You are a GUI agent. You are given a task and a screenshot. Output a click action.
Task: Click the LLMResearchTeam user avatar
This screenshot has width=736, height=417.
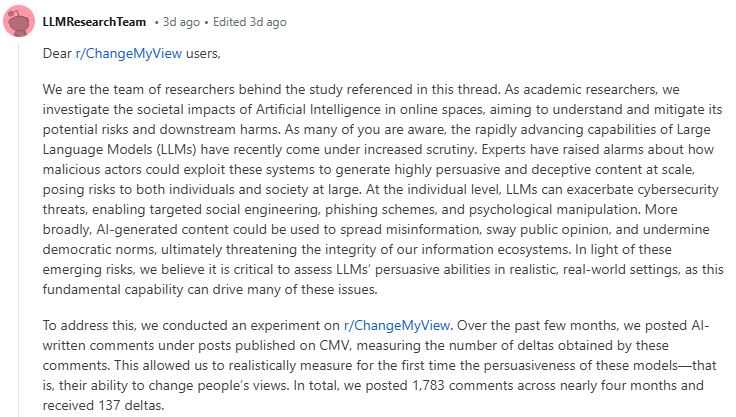pos(19,22)
